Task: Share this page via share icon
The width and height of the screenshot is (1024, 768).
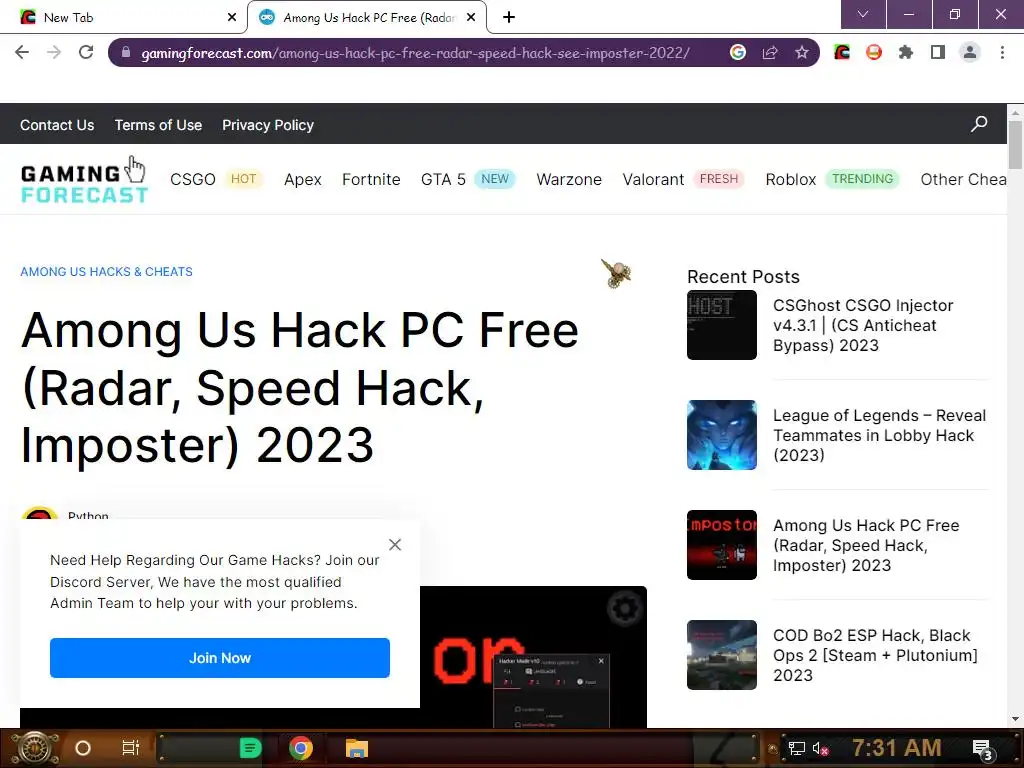Action: click(x=770, y=52)
